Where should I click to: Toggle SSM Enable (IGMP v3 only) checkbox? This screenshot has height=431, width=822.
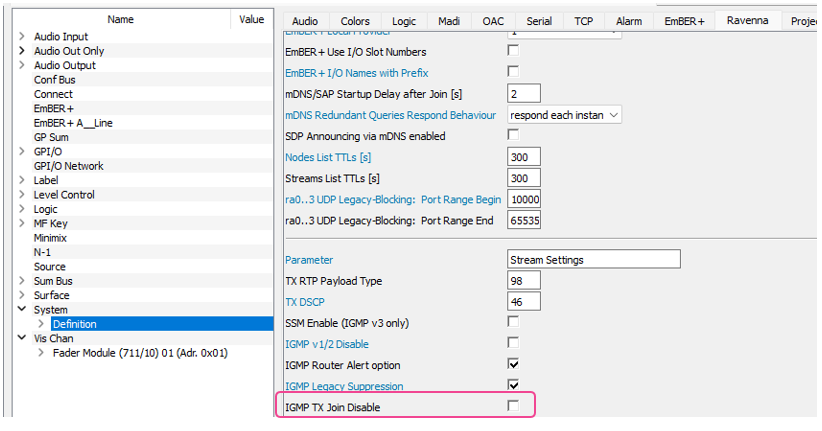point(513,322)
